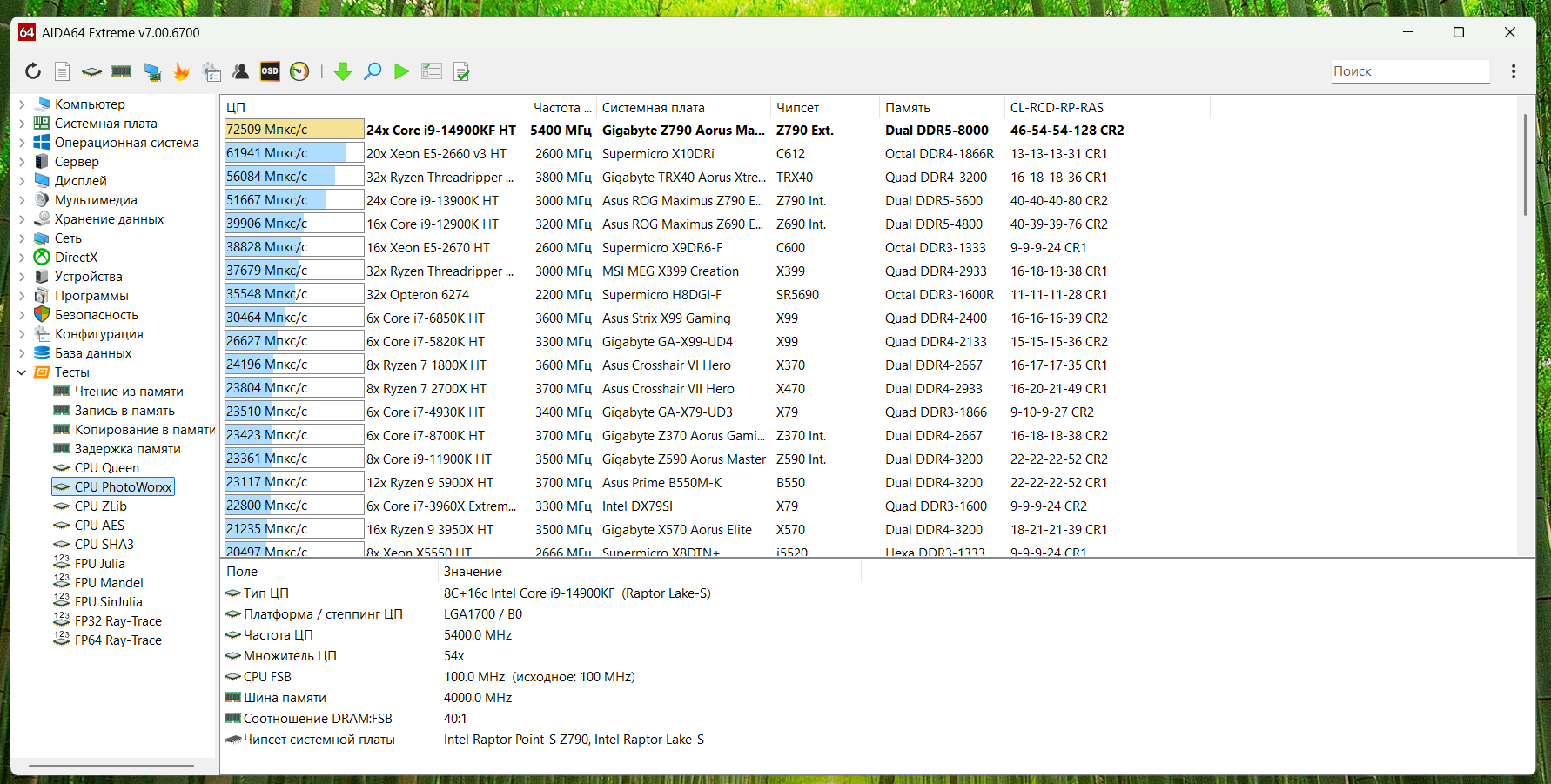Select База данных in the sidebar tree
The height and width of the screenshot is (784, 1551).
click(93, 353)
